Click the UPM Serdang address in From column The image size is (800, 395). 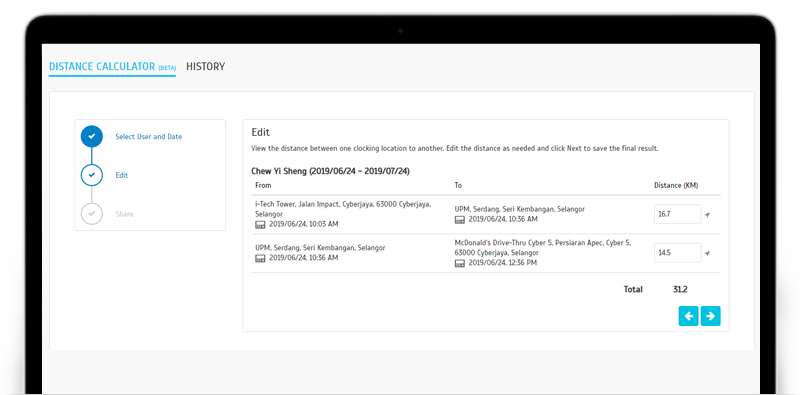pyautogui.click(x=320, y=248)
